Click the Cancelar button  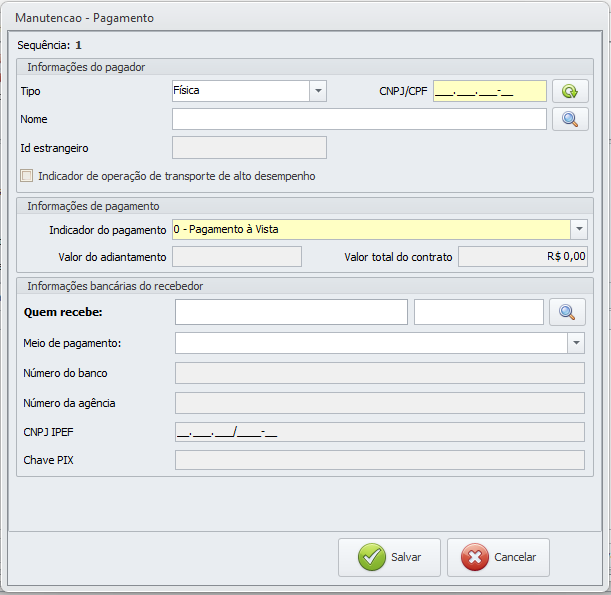coord(498,557)
